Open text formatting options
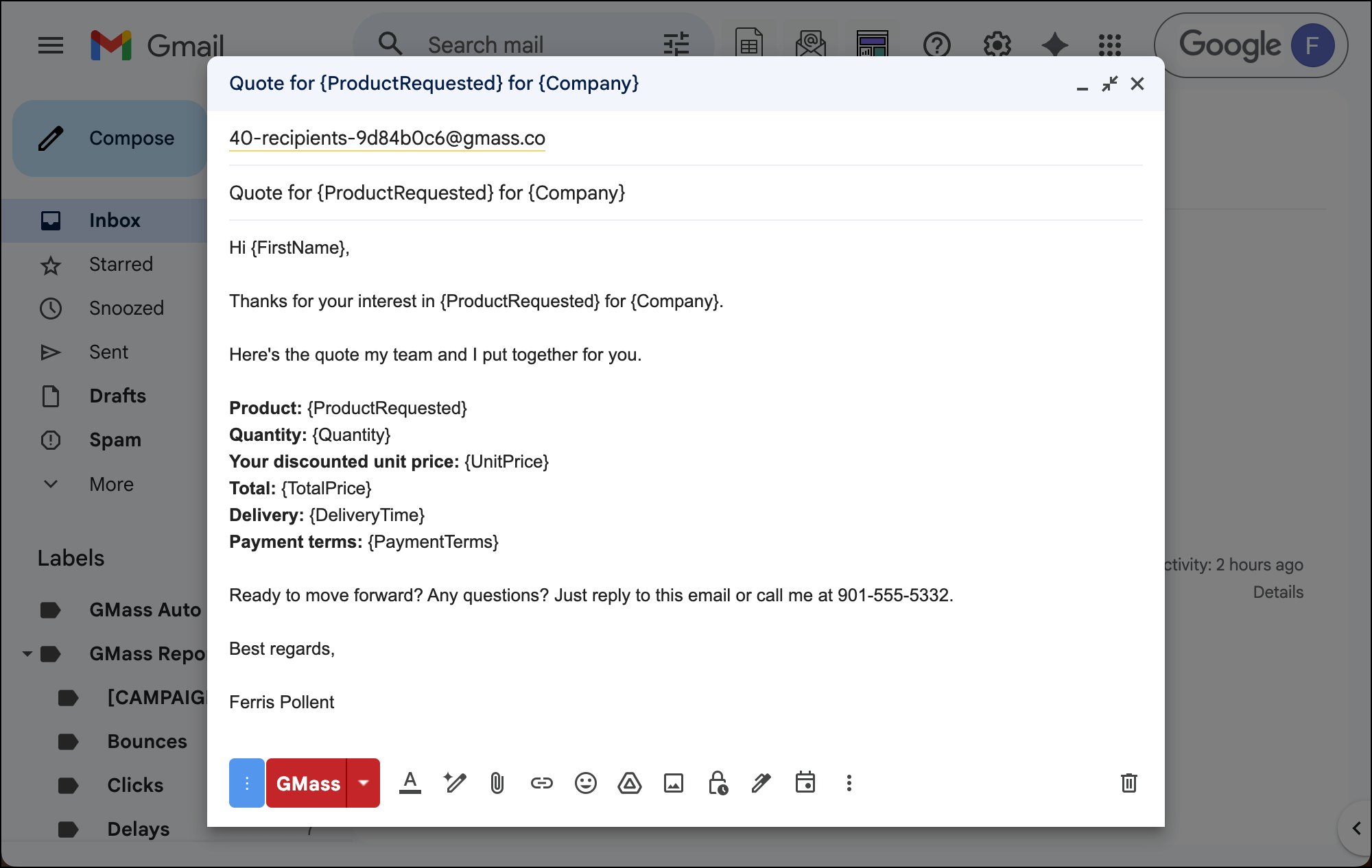This screenshot has width=1372, height=868. [410, 783]
